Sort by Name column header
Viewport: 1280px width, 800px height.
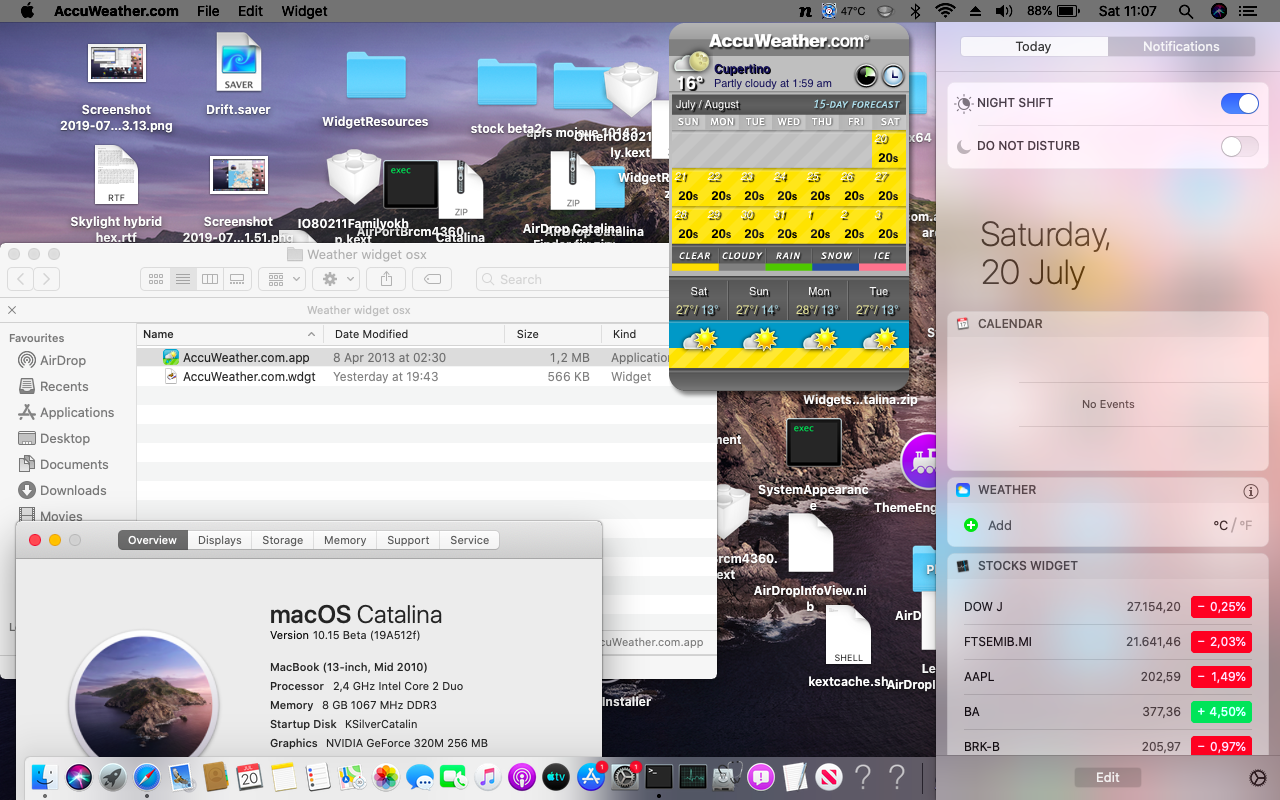230,334
